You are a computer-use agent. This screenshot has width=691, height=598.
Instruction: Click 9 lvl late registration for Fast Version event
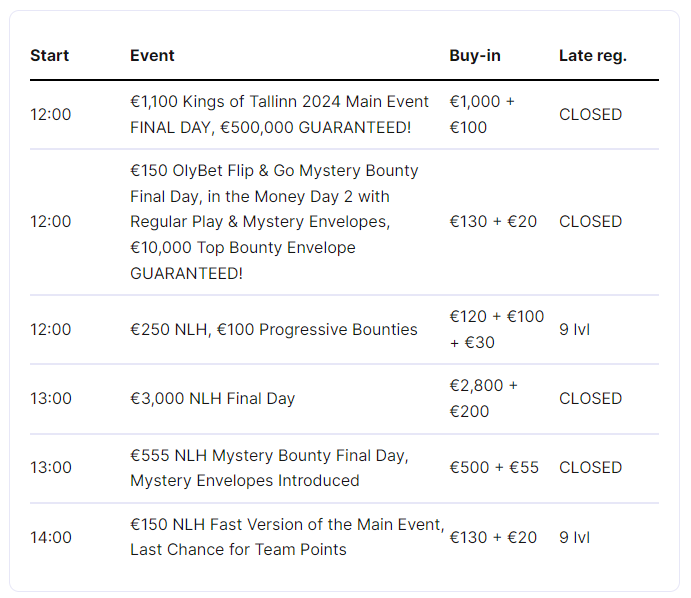tap(574, 537)
